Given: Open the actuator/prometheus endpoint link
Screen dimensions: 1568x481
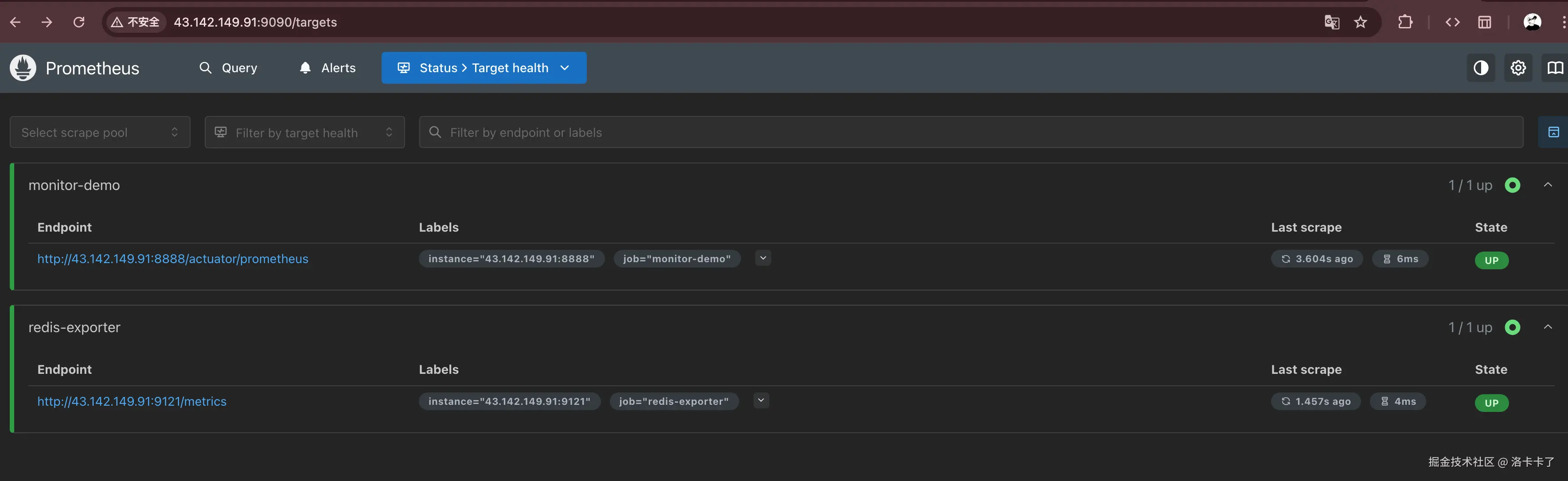Looking at the screenshot, I should pos(173,259).
